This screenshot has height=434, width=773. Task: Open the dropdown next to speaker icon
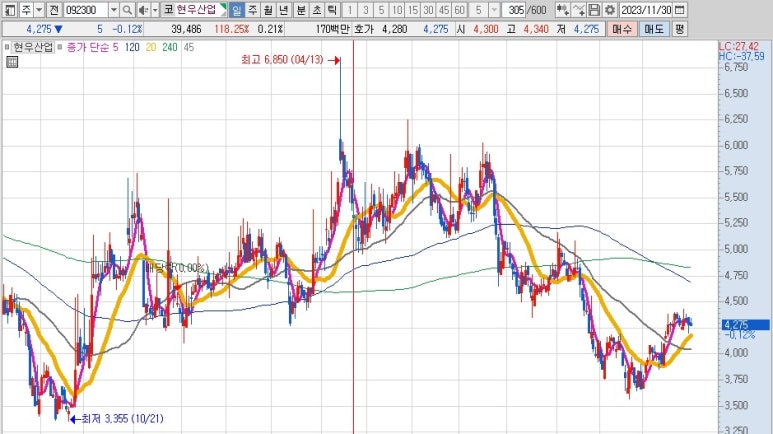click(x=155, y=9)
